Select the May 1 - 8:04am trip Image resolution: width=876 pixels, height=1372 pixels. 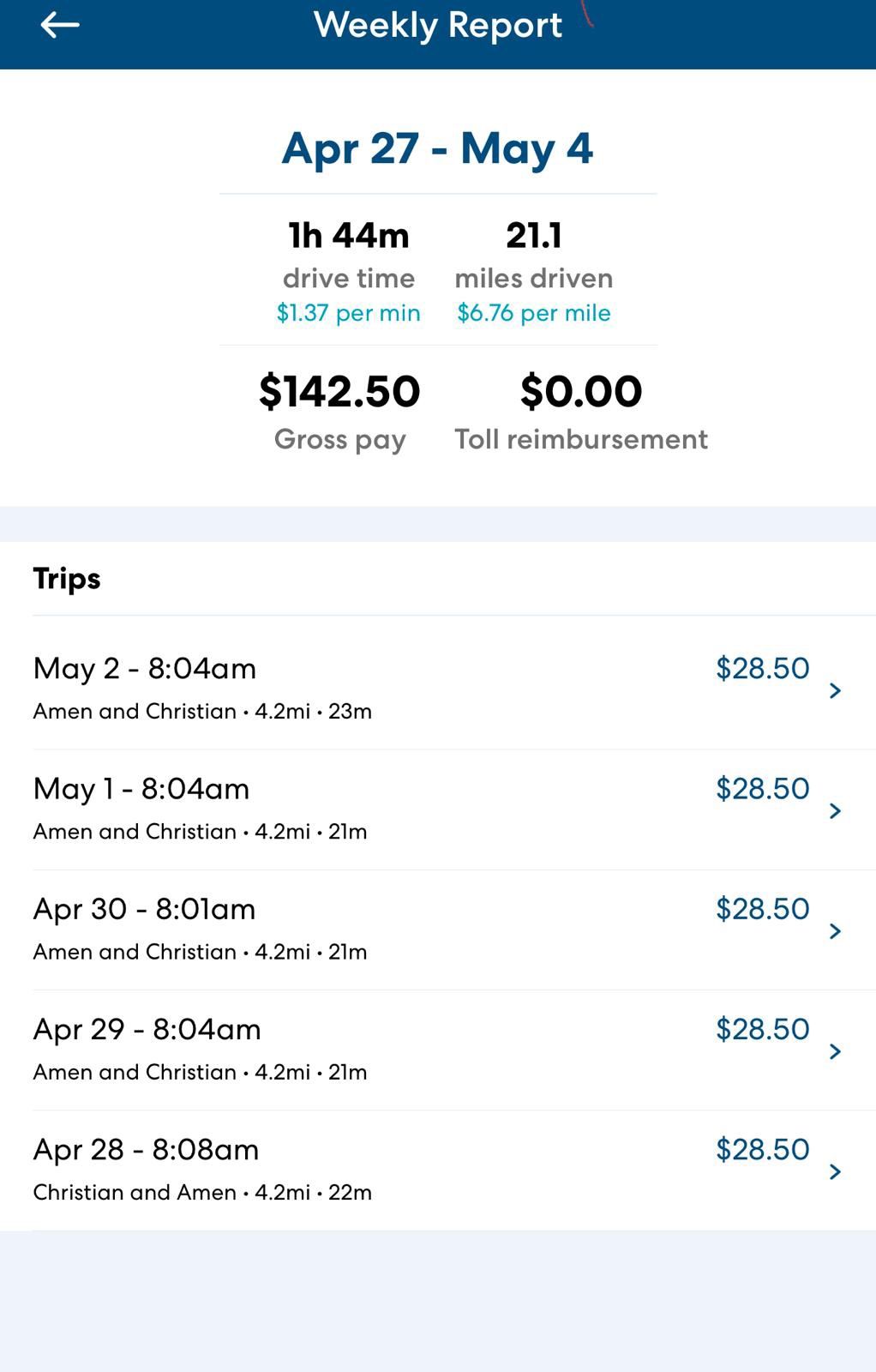[x=438, y=809]
